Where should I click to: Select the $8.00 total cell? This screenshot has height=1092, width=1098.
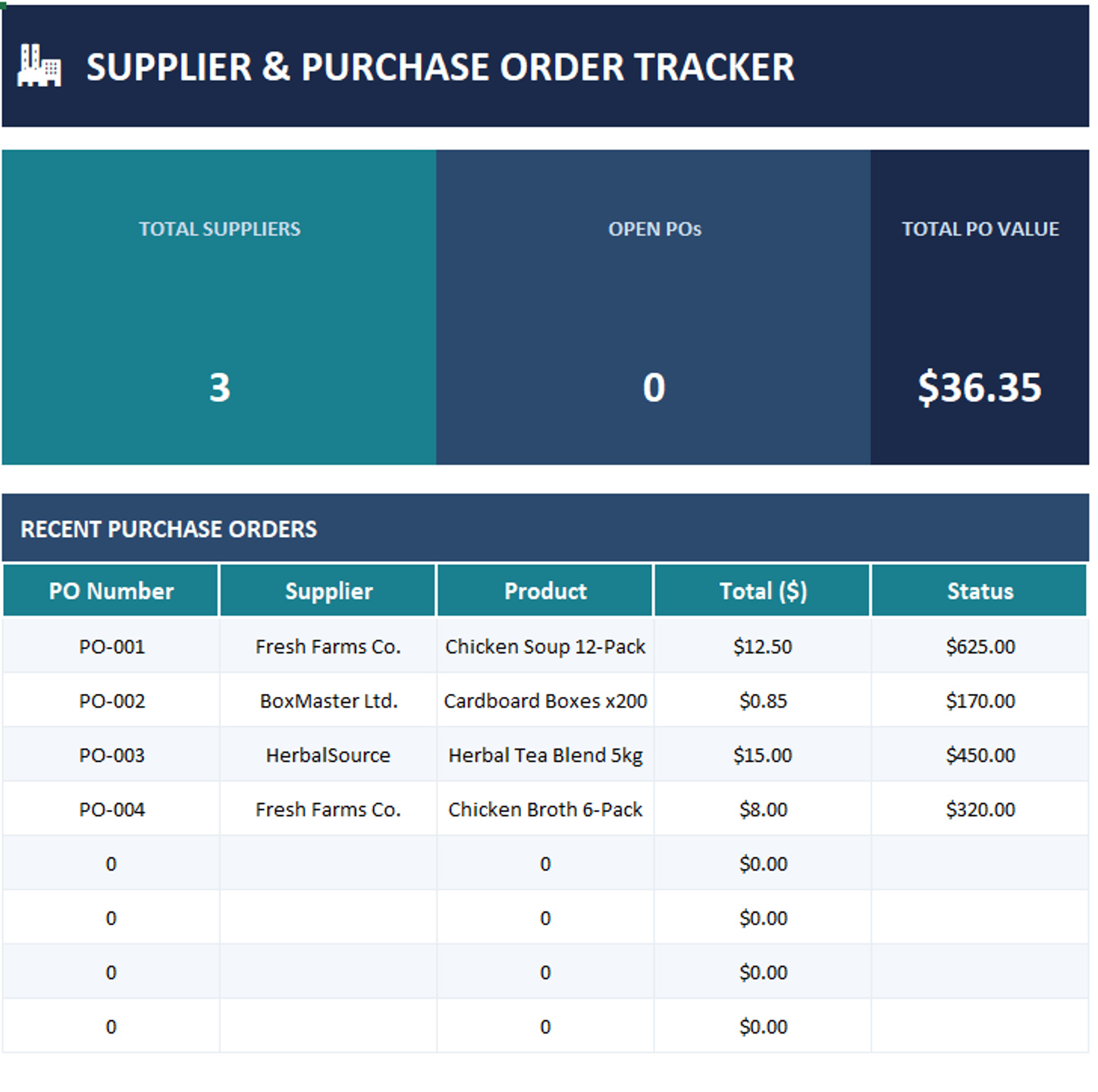[x=763, y=810]
